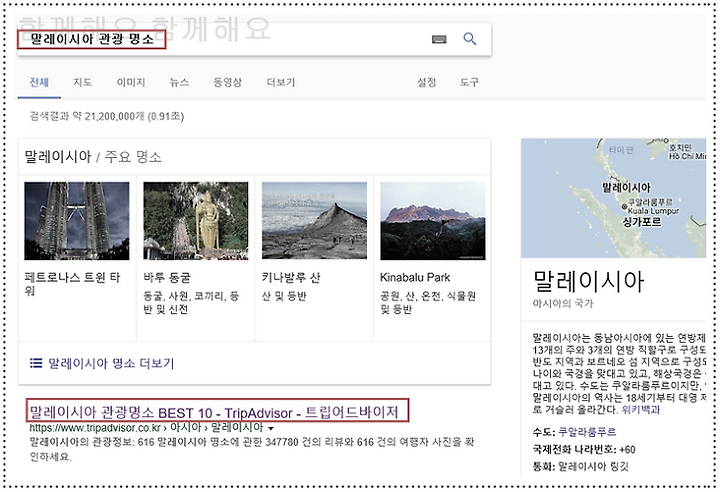720x492 pixels.
Task: Switch to the 이미지 tab
Action: tap(131, 82)
